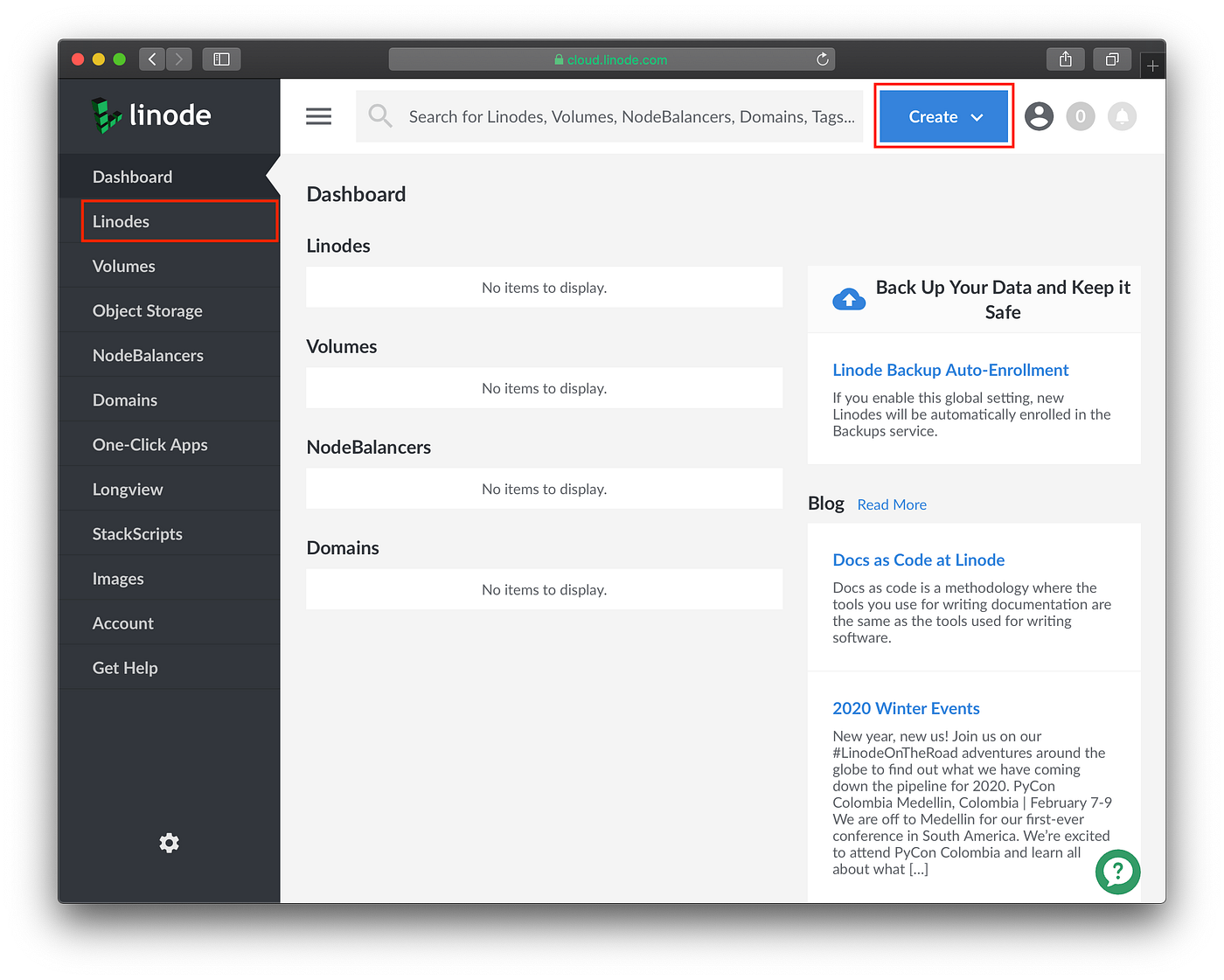
Task: Click the Volumes section heading on dashboard
Action: (342, 346)
